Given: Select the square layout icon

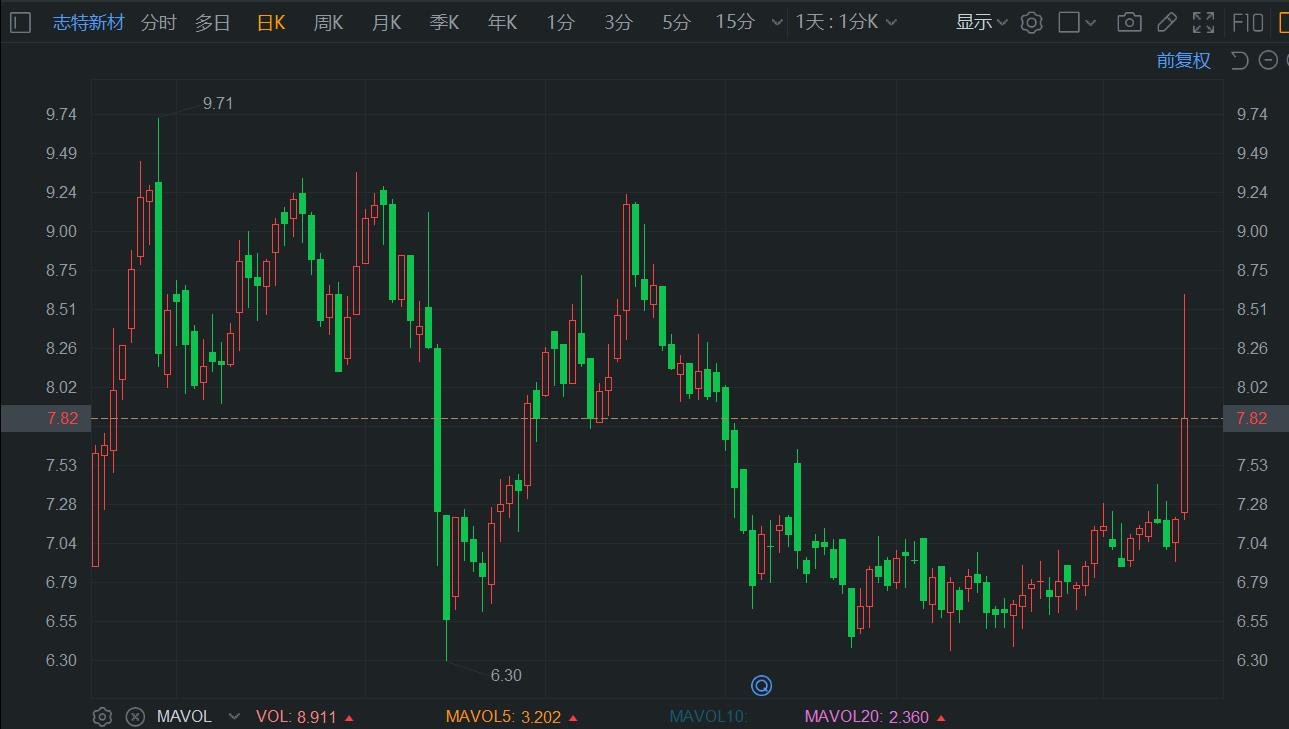Looking at the screenshot, I should tap(1069, 22).
